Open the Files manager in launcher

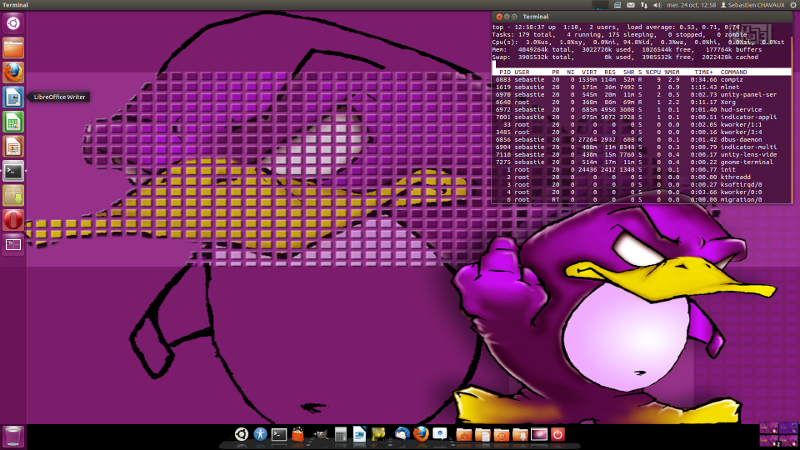click(13, 48)
